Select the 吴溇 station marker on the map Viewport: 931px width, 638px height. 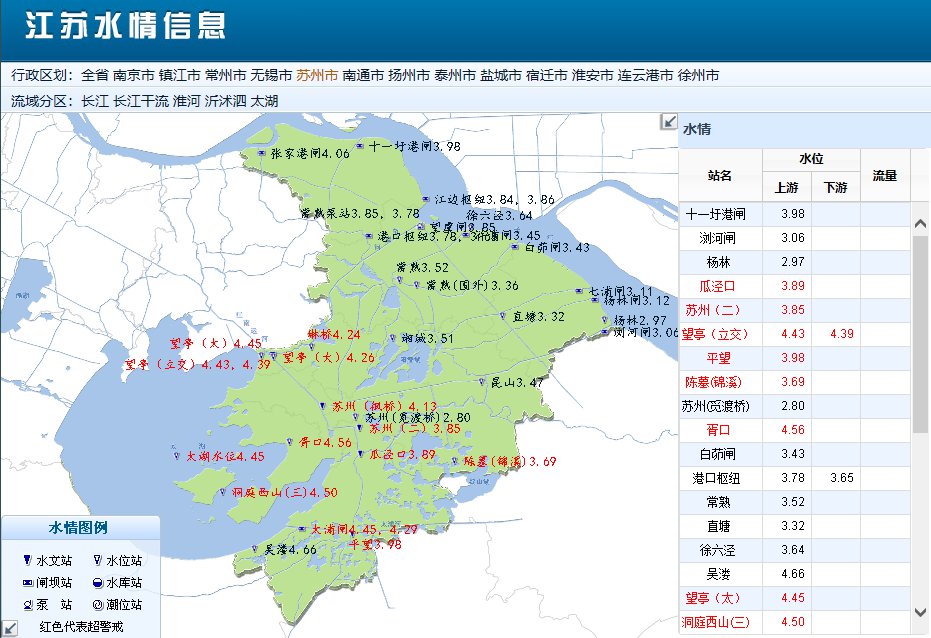(x=255, y=550)
